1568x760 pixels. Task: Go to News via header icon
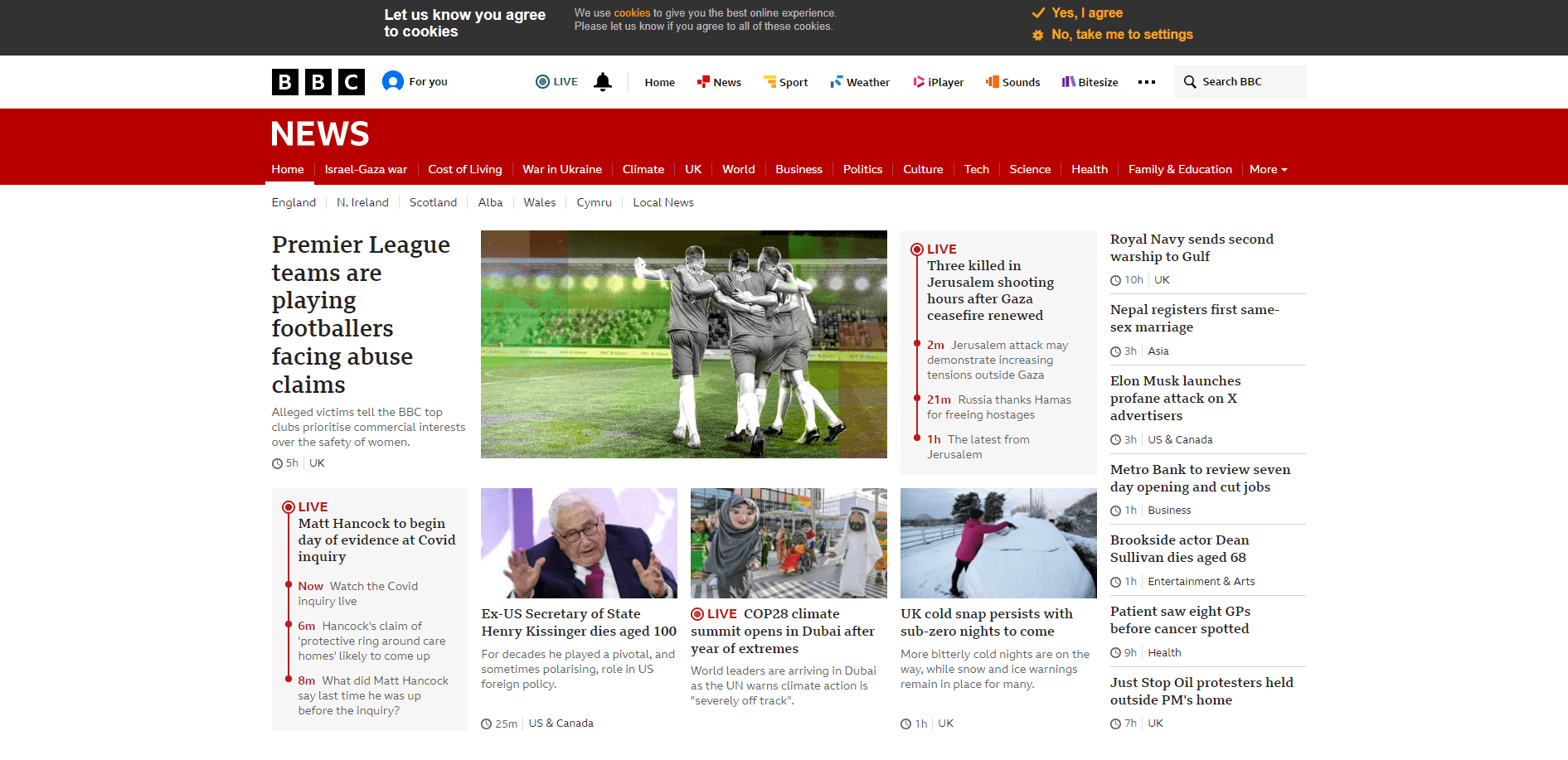(719, 82)
